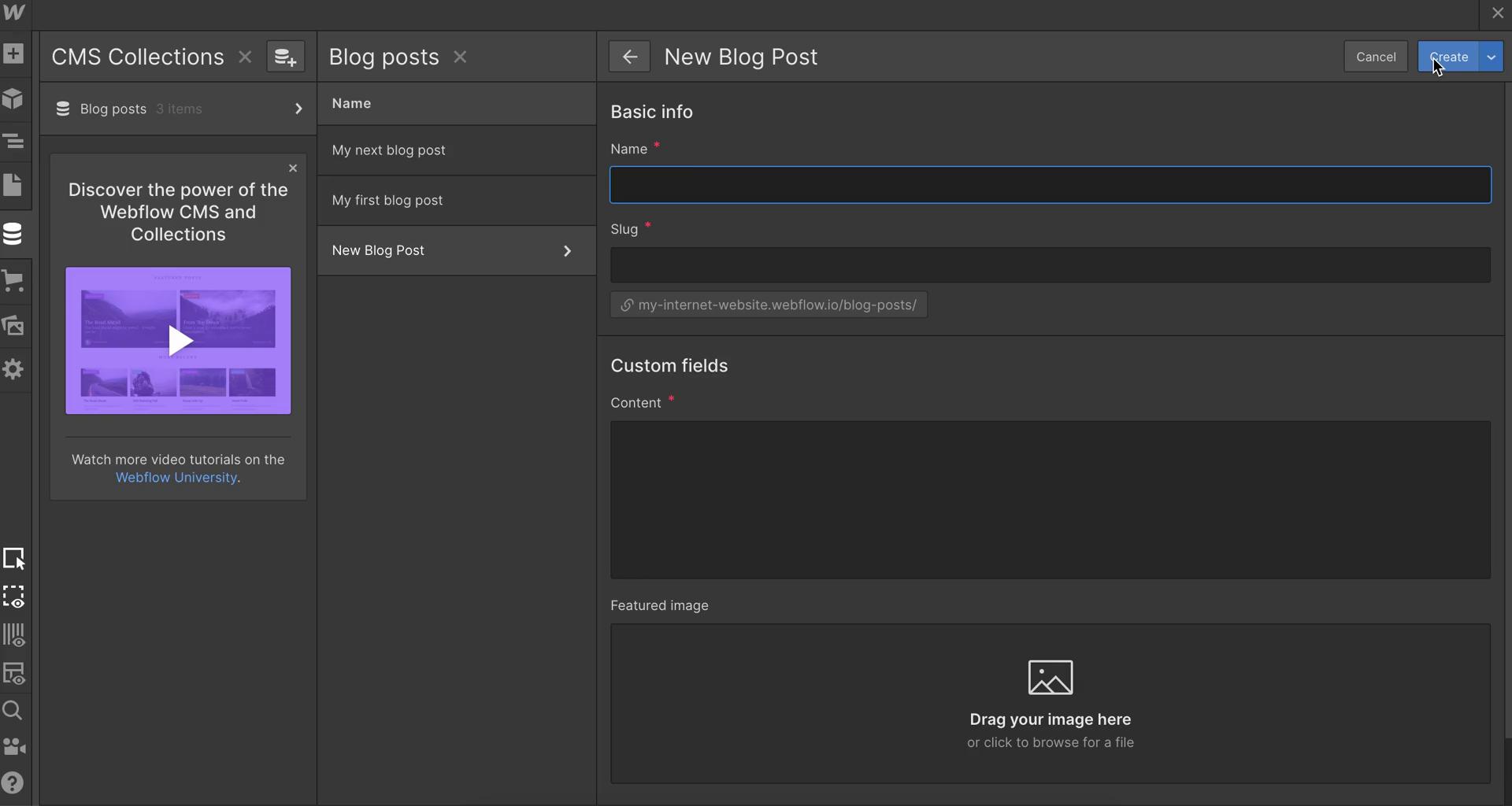Open the Help question mark
This screenshot has width=1512, height=806.
pos(13,783)
